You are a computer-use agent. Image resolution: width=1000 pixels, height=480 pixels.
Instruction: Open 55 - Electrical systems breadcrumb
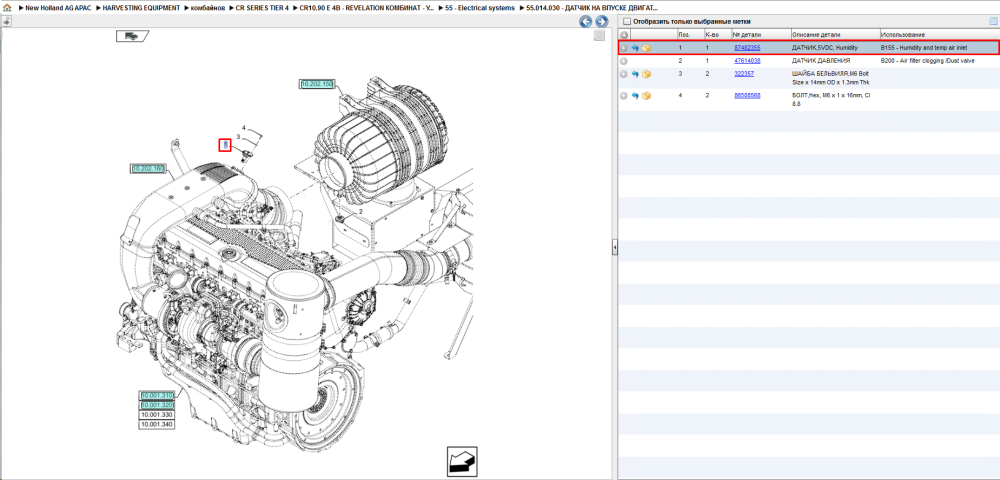point(482,8)
